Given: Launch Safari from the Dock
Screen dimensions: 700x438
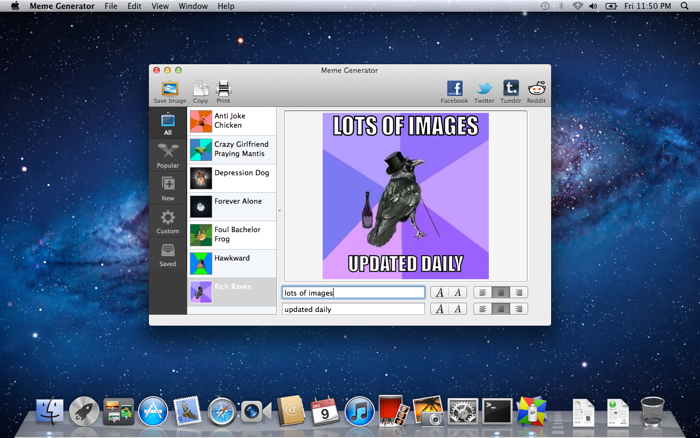Looking at the screenshot, I should pos(221,412).
